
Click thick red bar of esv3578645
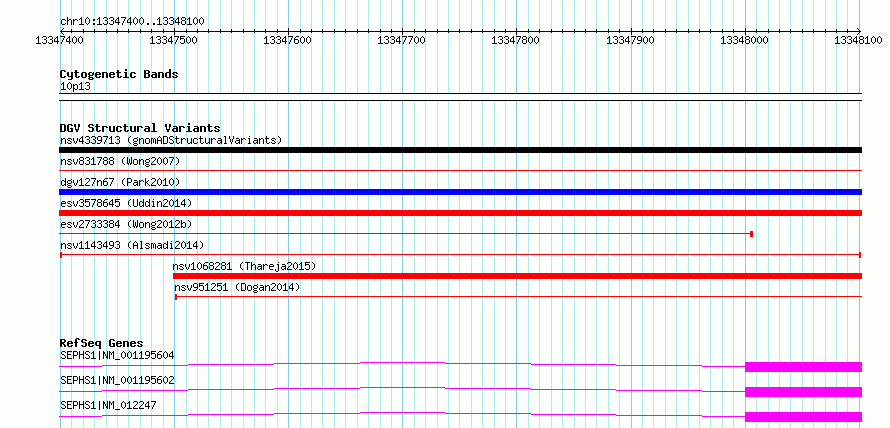point(460,213)
